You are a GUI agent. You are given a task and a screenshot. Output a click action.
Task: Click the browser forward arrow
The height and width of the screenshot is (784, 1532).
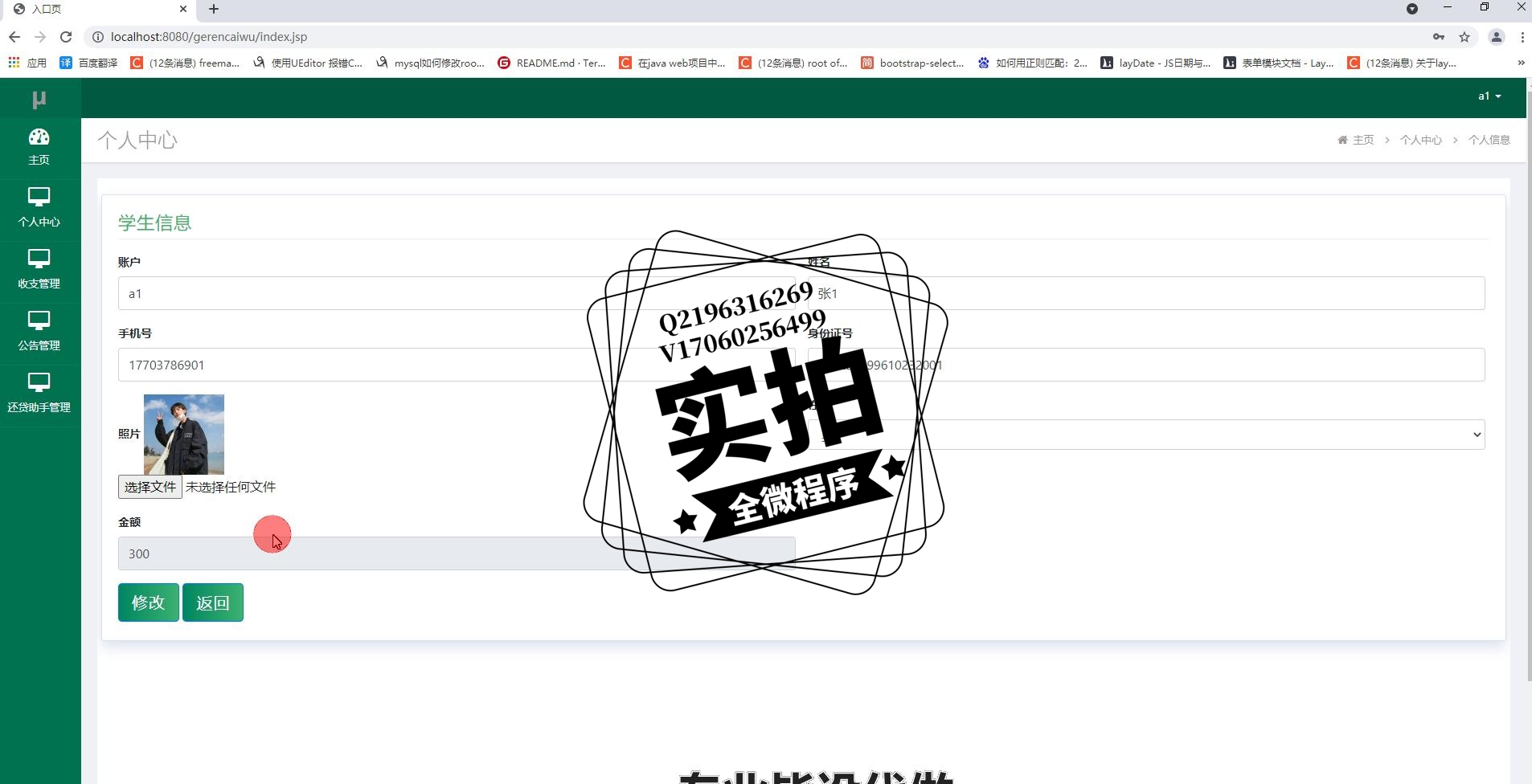click(x=40, y=37)
